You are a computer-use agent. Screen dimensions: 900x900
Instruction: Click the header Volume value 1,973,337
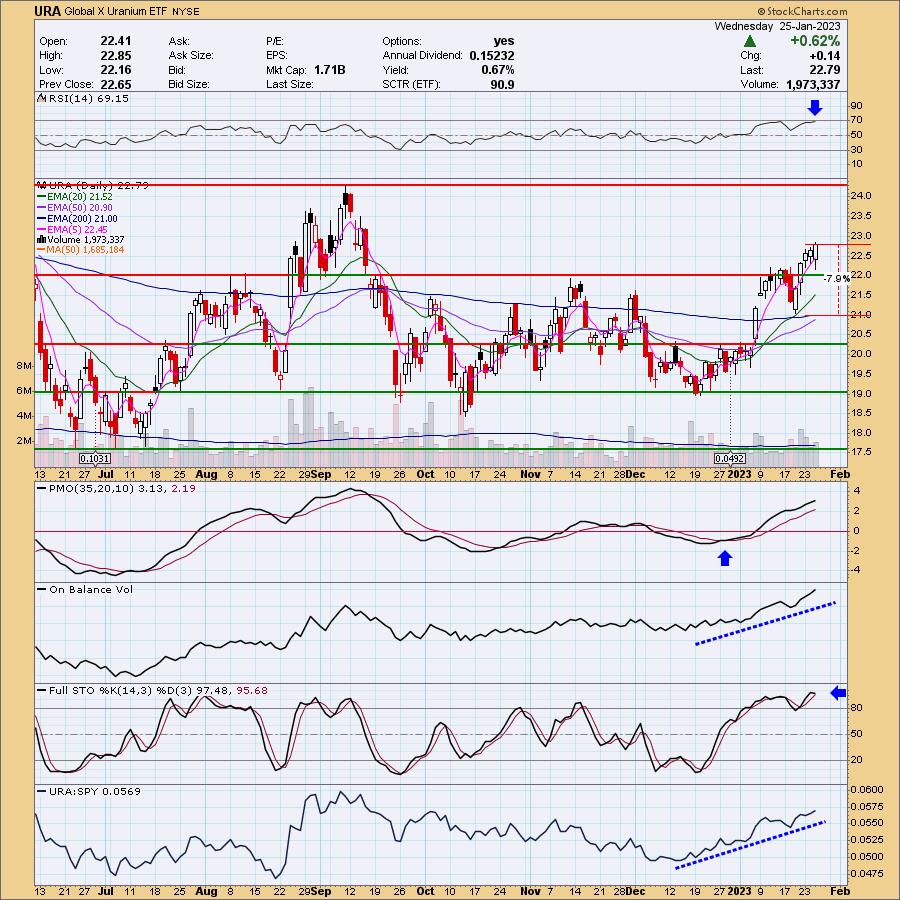point(813,84)
